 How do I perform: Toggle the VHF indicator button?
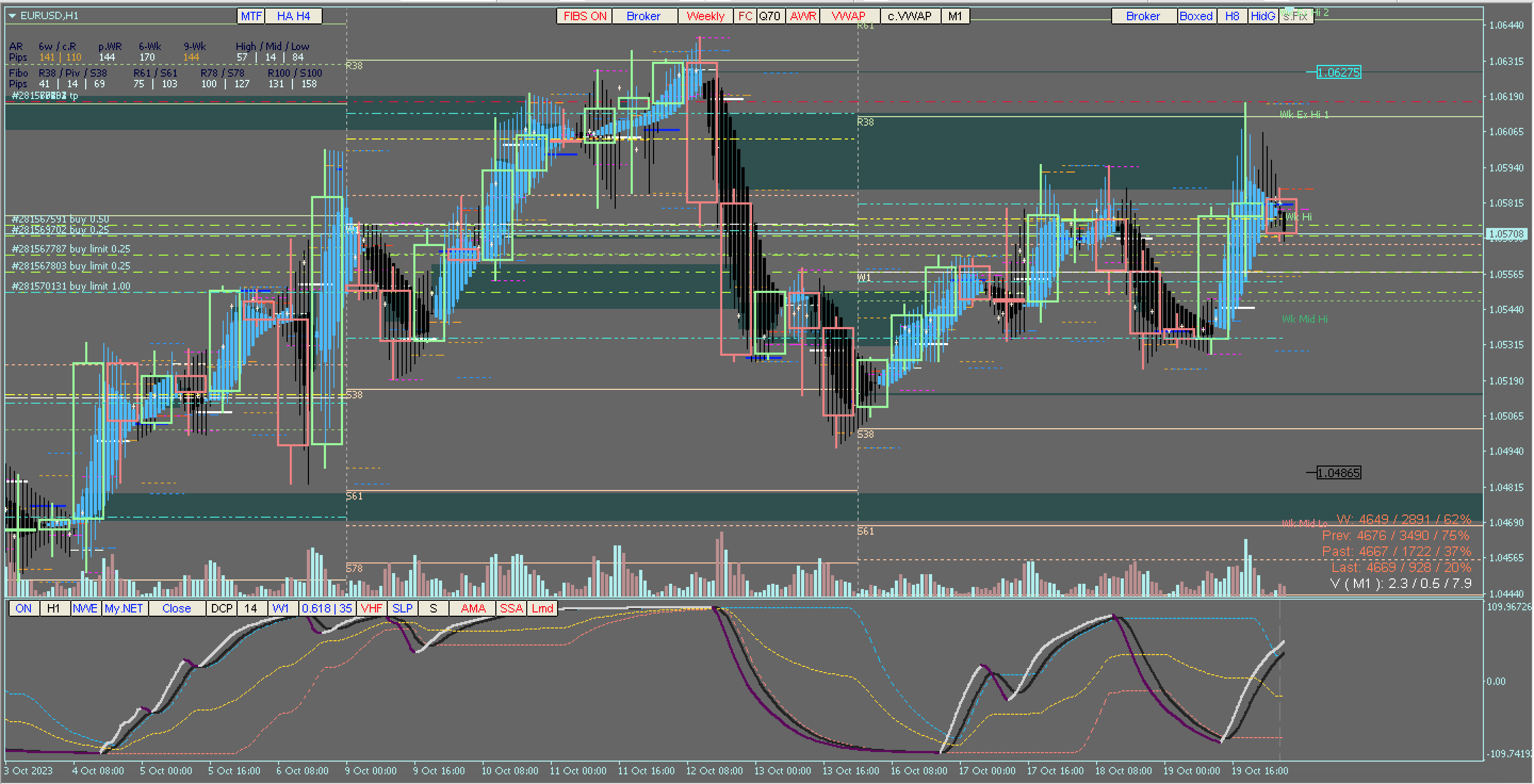coord(372,608)
